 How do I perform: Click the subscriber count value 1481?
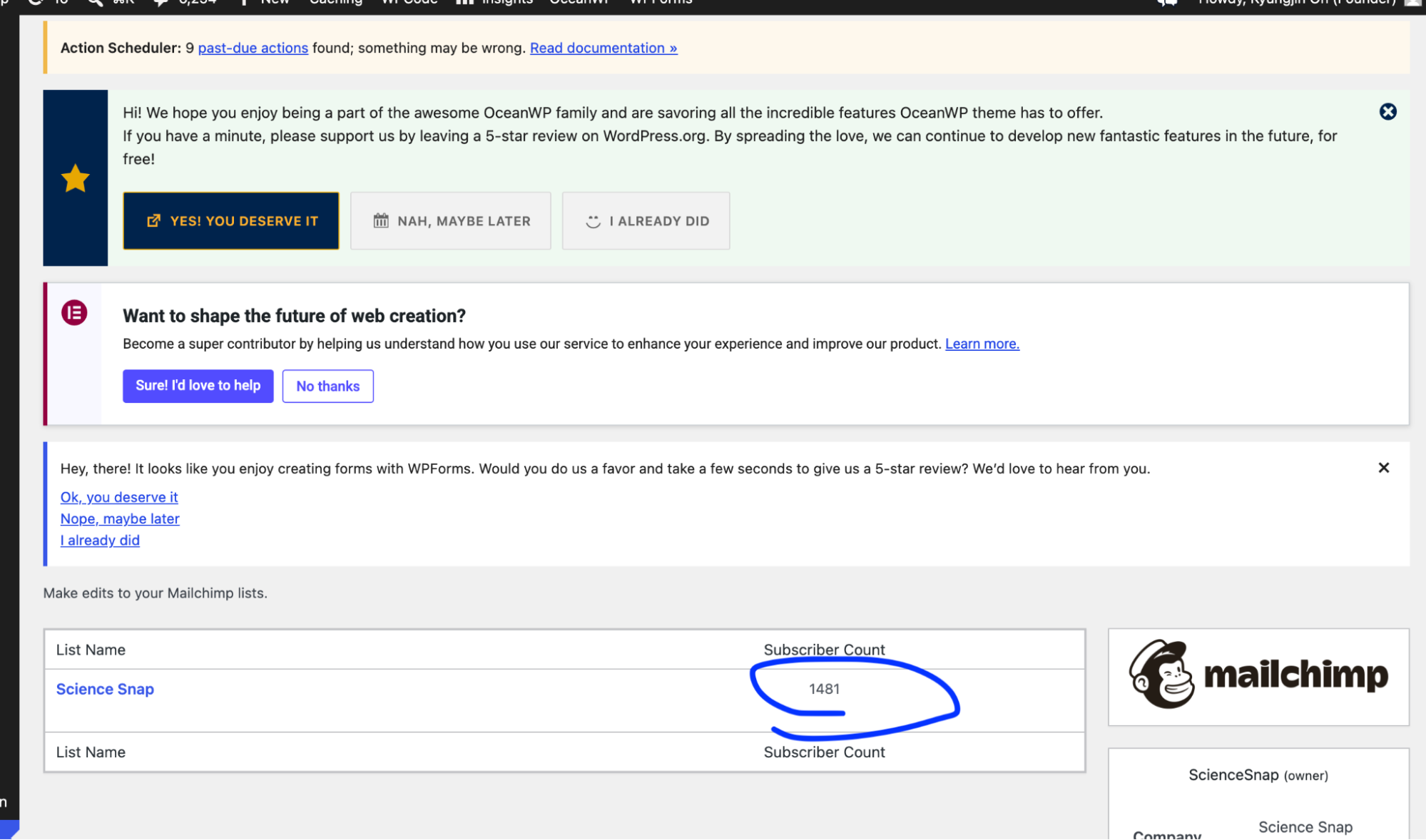824,689
